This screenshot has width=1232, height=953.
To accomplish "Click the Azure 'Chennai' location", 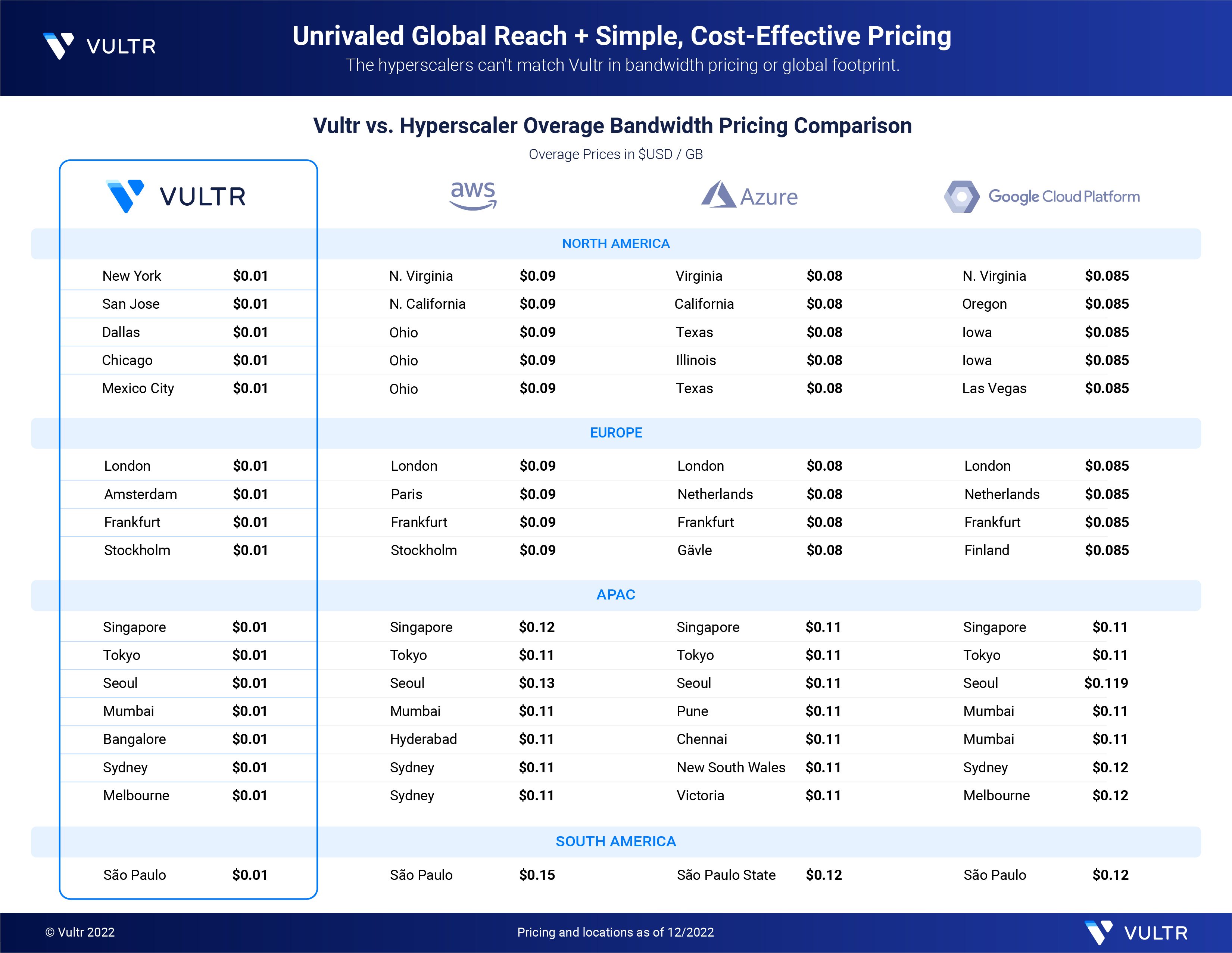I will 702,739.
